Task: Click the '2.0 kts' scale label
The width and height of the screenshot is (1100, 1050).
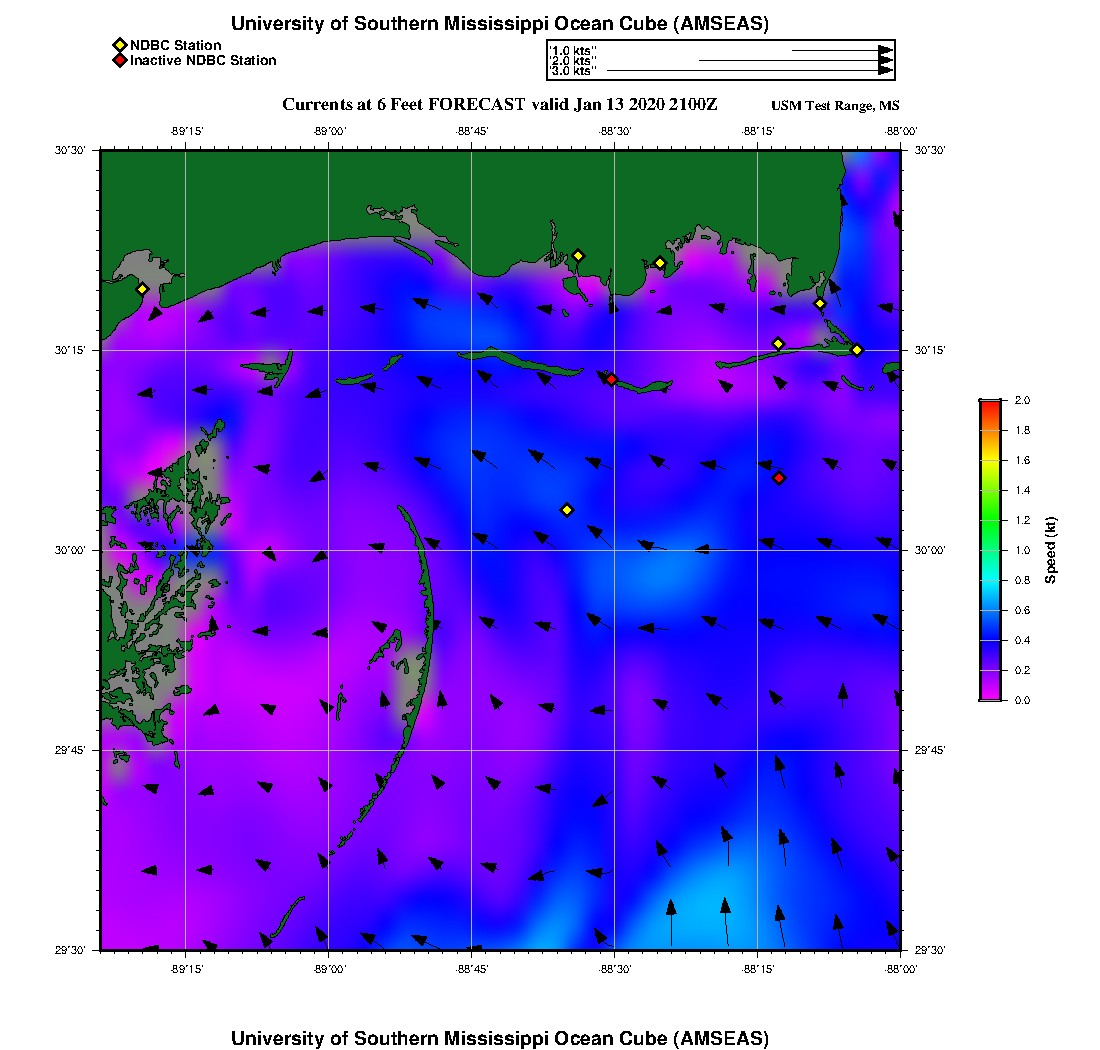Action: coord(572,61)
